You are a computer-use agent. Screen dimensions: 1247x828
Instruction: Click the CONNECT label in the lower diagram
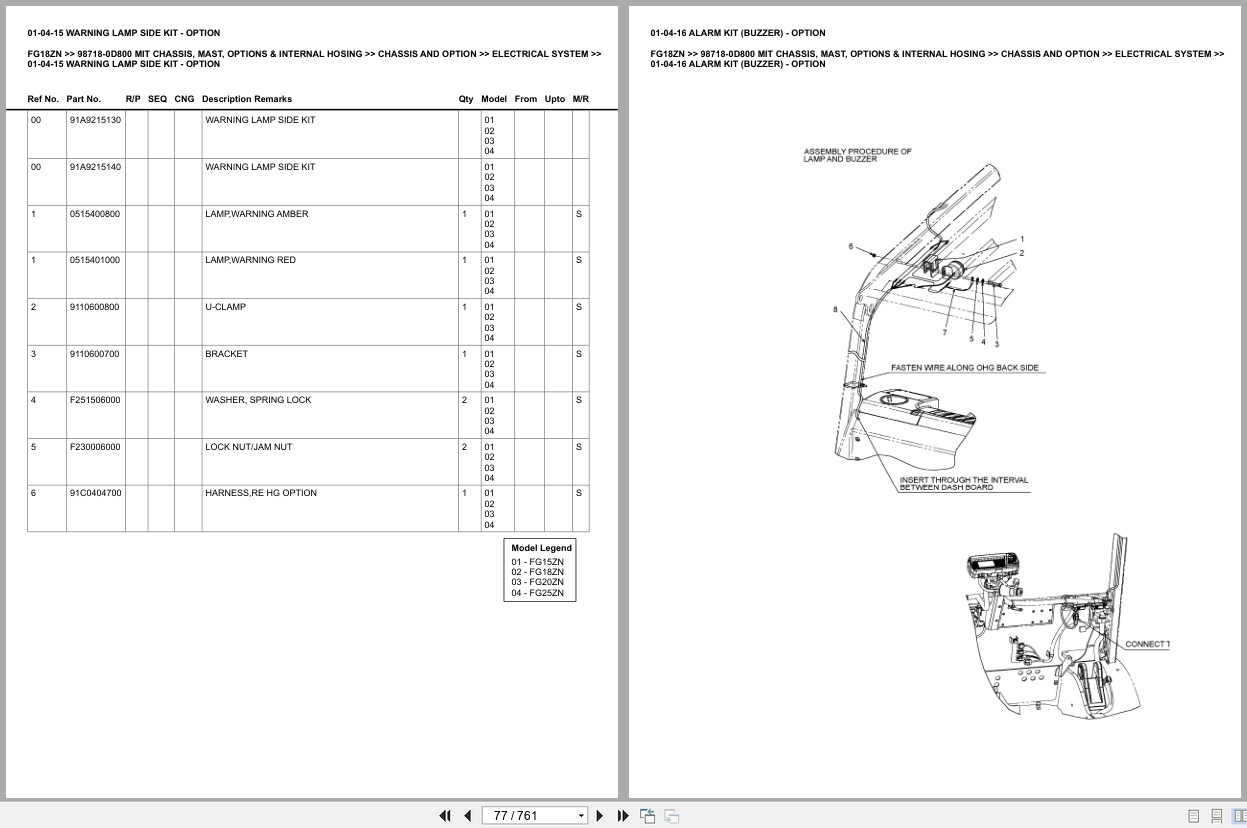1148,644
